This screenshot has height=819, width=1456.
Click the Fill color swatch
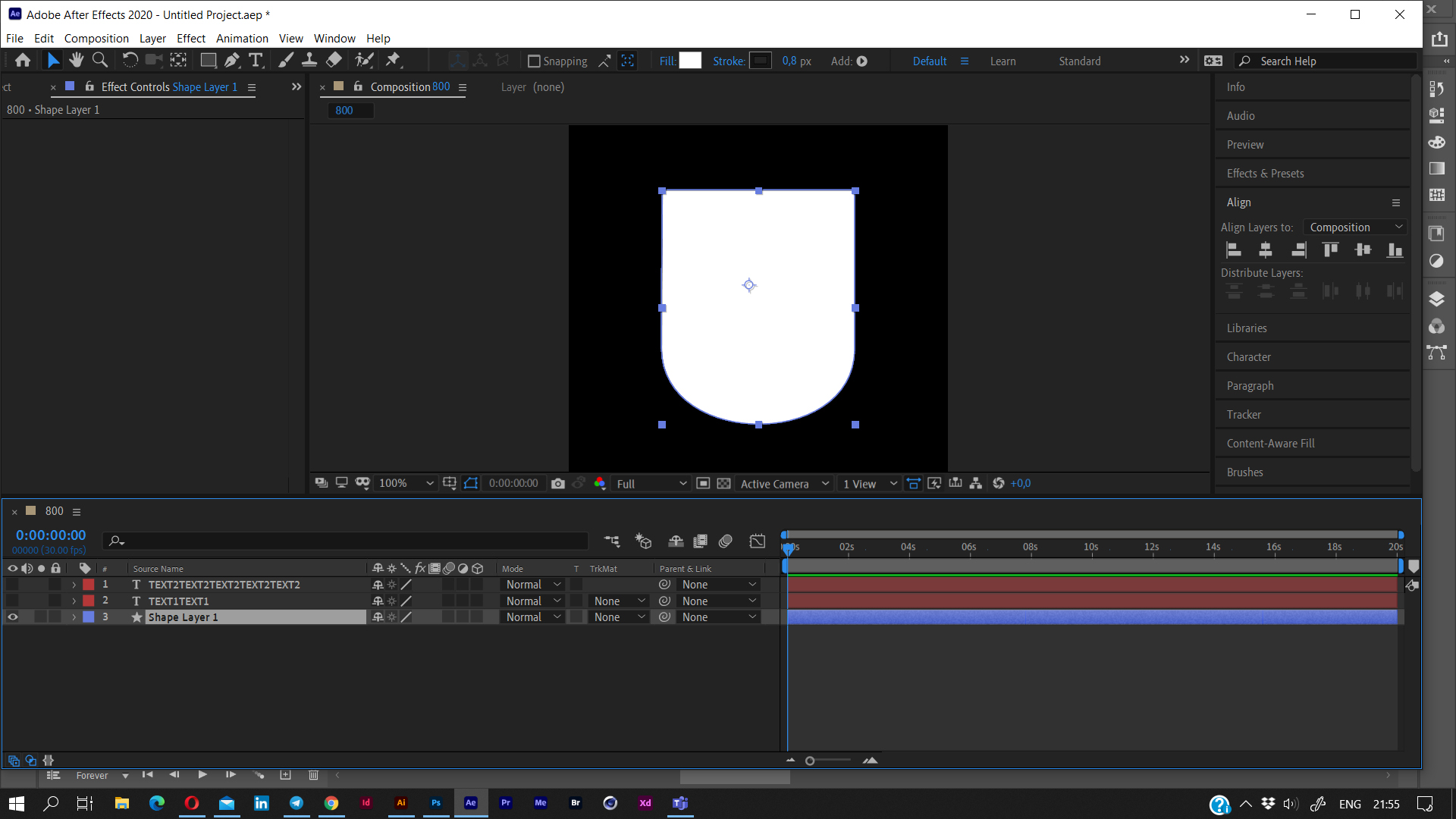pos(690,61)
